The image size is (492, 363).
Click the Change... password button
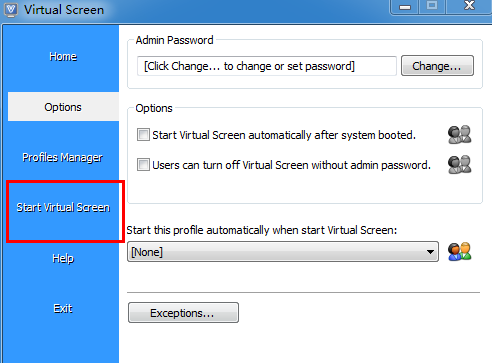coord(437,66)
